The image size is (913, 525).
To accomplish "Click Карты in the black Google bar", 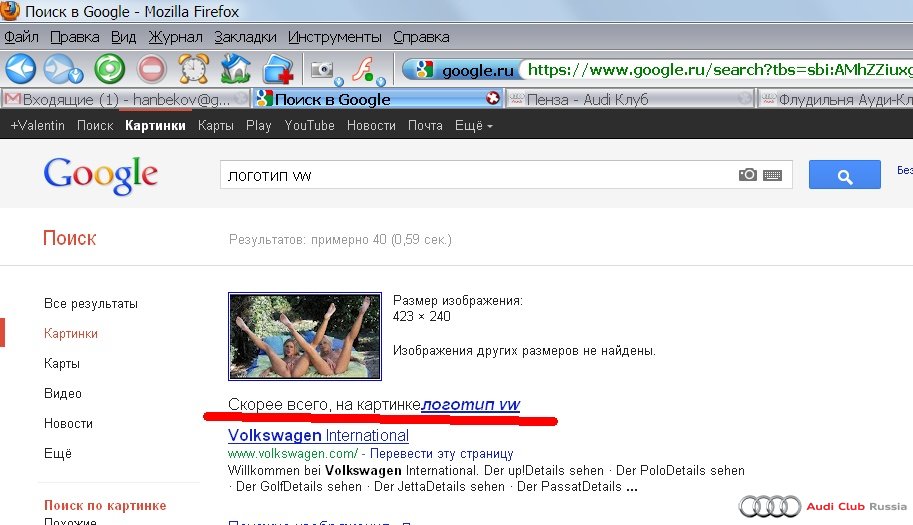I will click(x=215, y=125).
